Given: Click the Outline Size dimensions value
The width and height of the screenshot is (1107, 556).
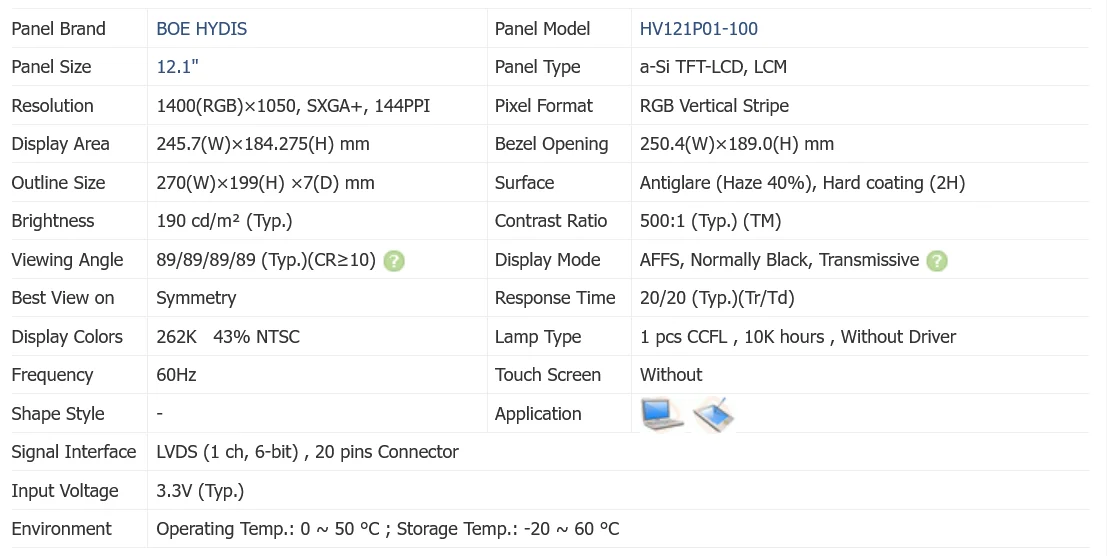Looking at the screenshot, I should pos(265,183).
